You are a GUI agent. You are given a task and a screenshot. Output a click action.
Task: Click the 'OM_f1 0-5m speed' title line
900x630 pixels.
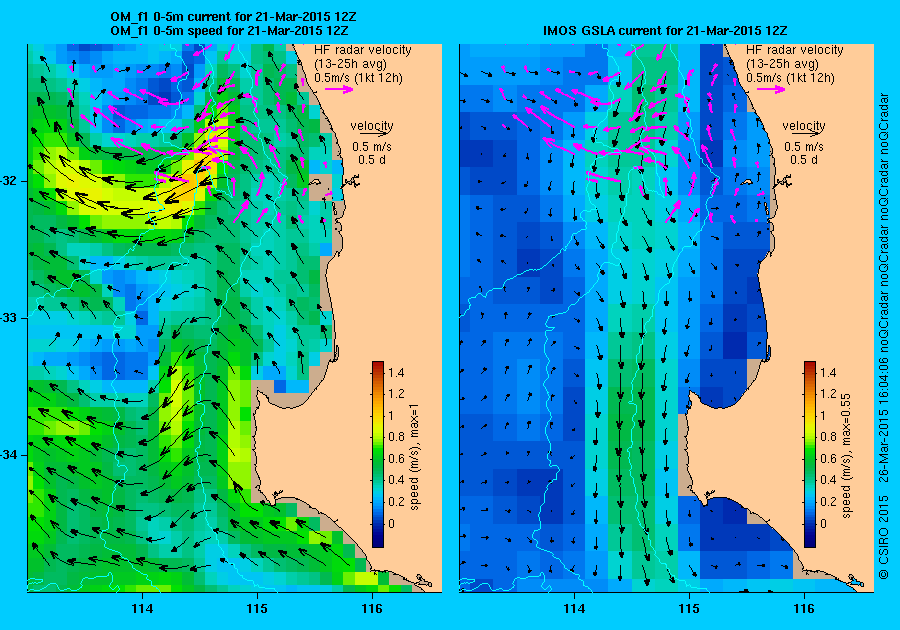pos(229,30)
